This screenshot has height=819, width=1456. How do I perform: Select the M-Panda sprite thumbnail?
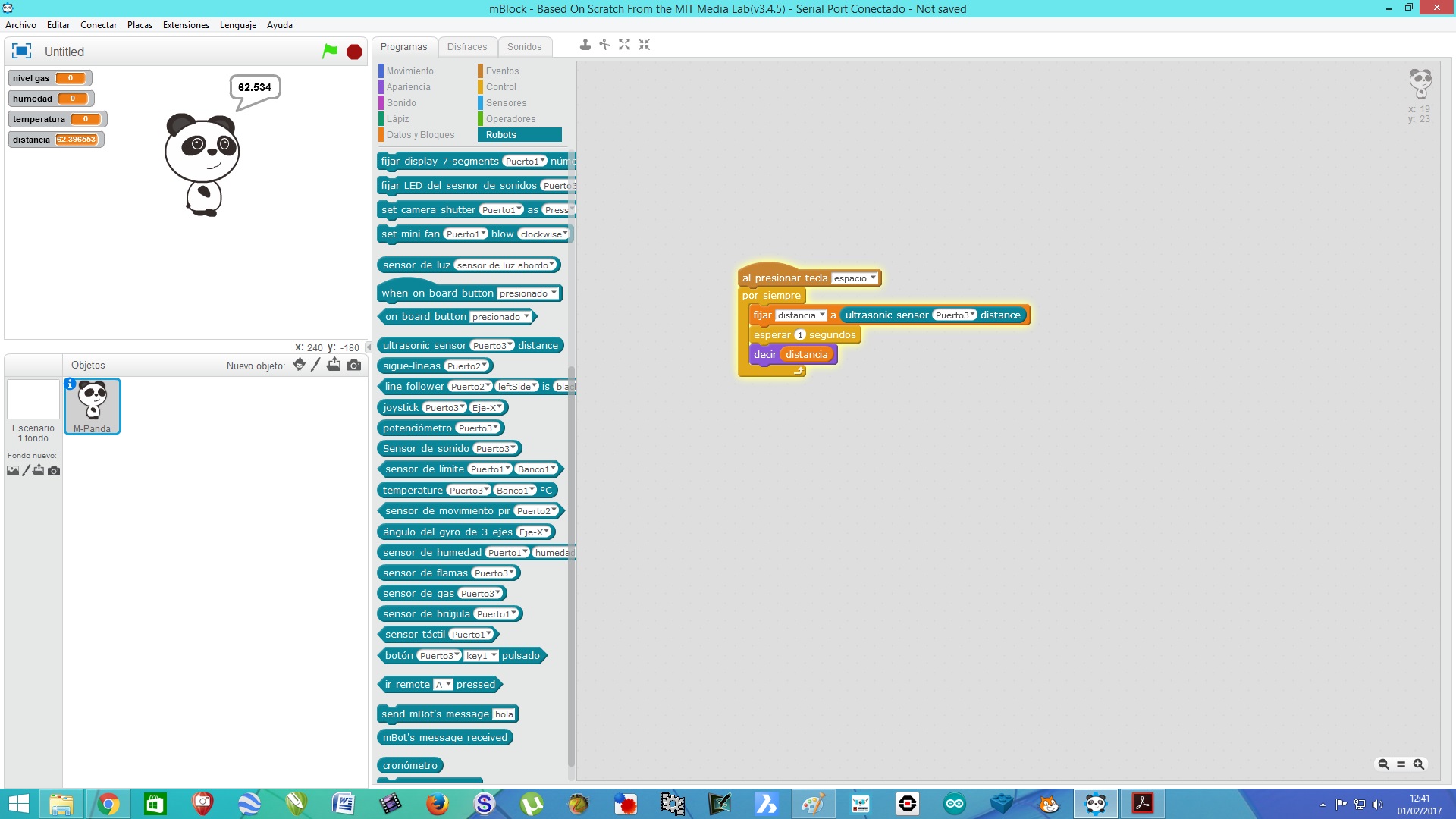(x=93, y=406)
